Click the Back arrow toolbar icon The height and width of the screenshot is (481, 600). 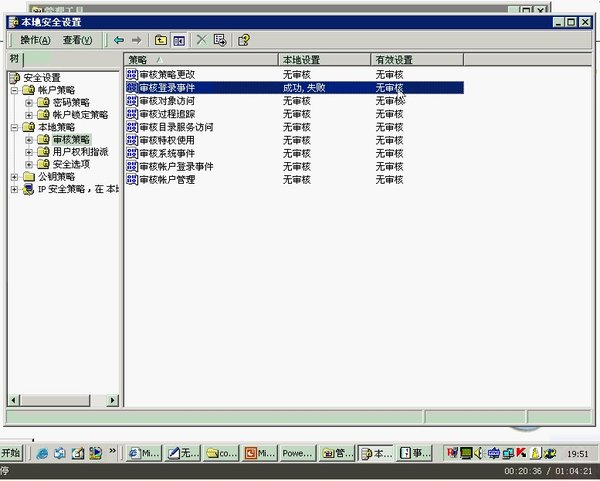119,40
